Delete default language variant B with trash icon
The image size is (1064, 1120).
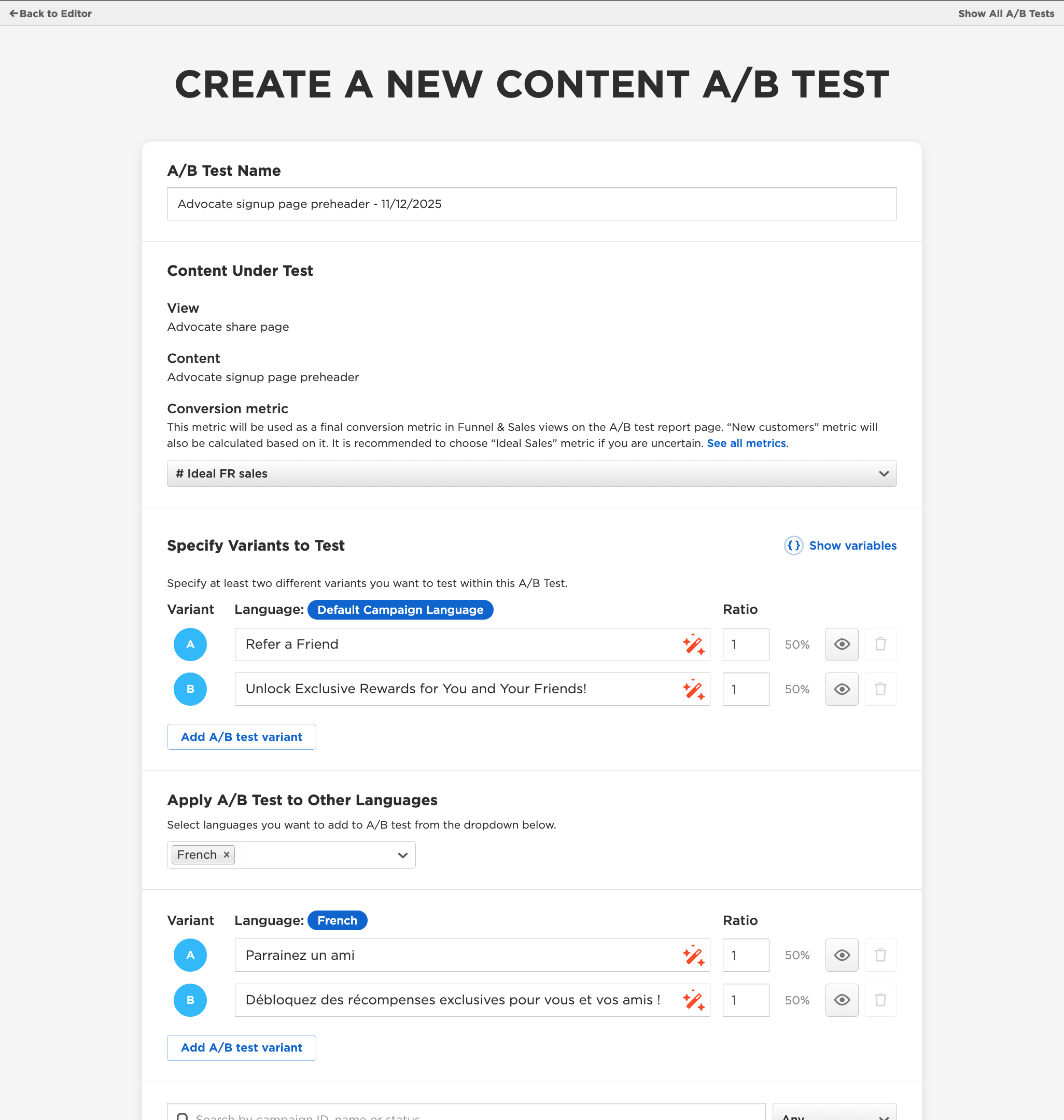pyautogui.click(x=880, y=689)
